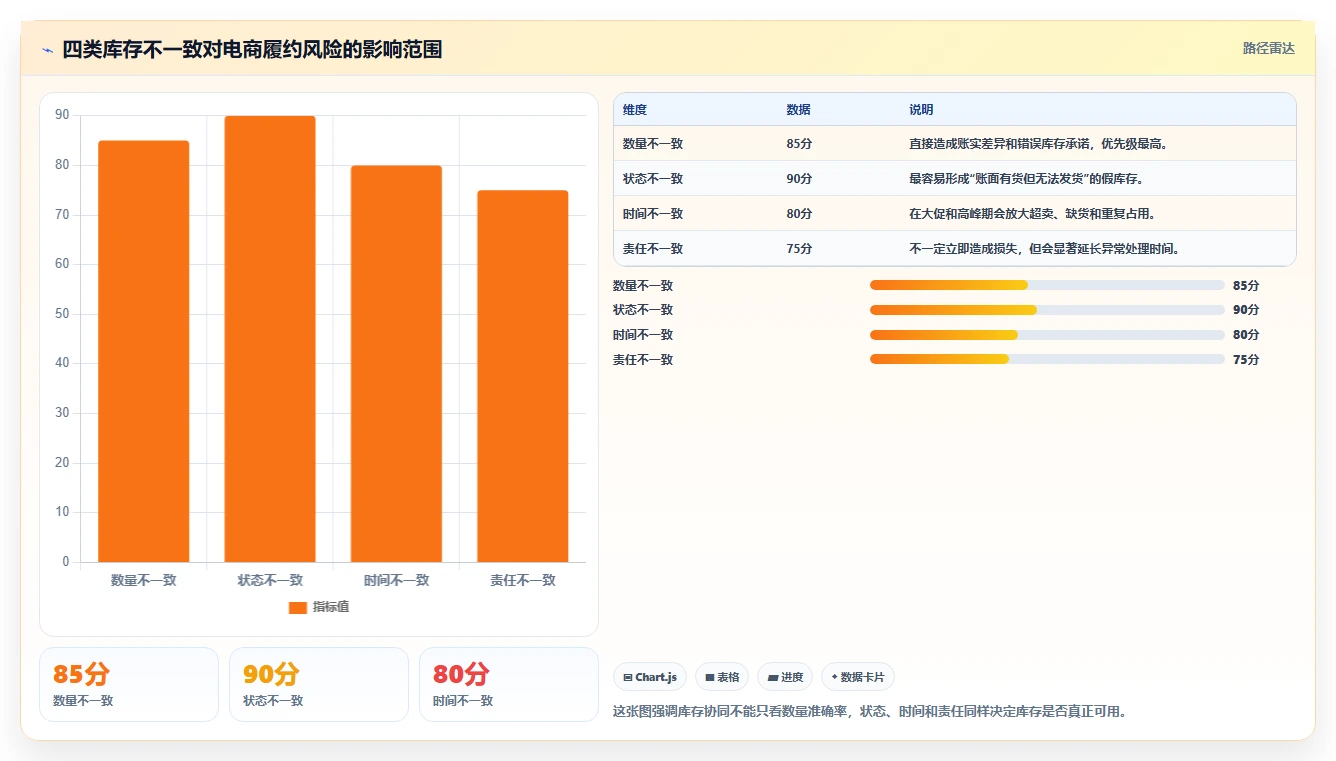Click the description '最容易形成账面有货但无法发货'

[1026, 178]
